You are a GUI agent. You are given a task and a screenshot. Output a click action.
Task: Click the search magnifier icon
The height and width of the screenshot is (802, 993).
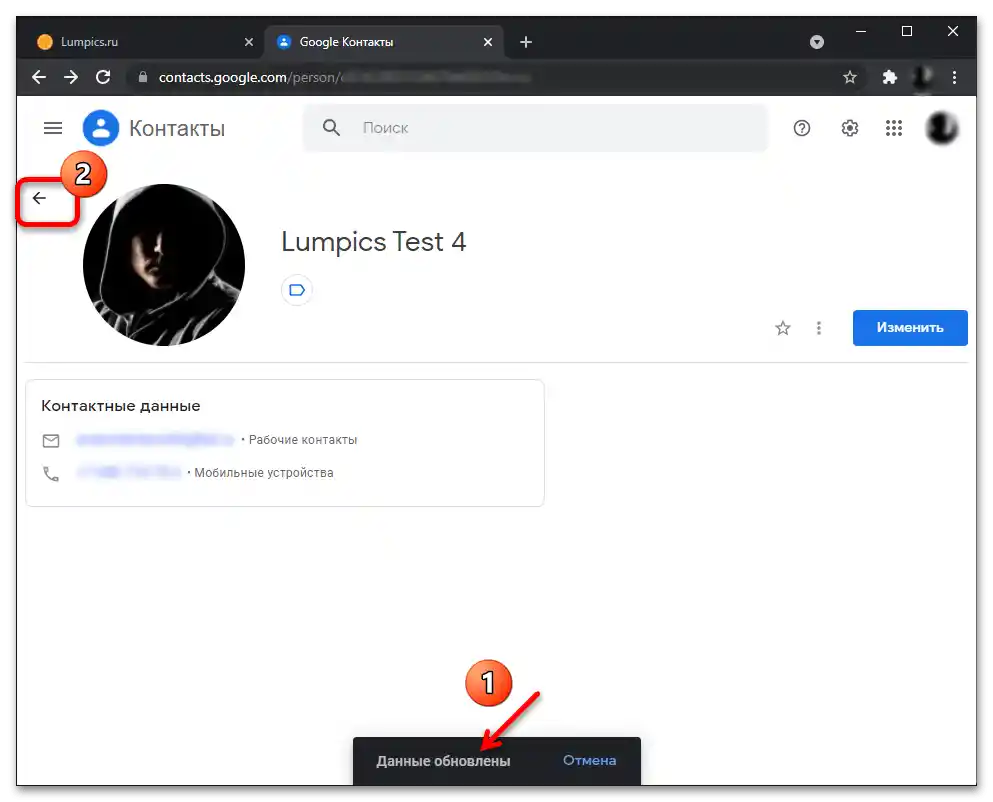coord(331,128)
